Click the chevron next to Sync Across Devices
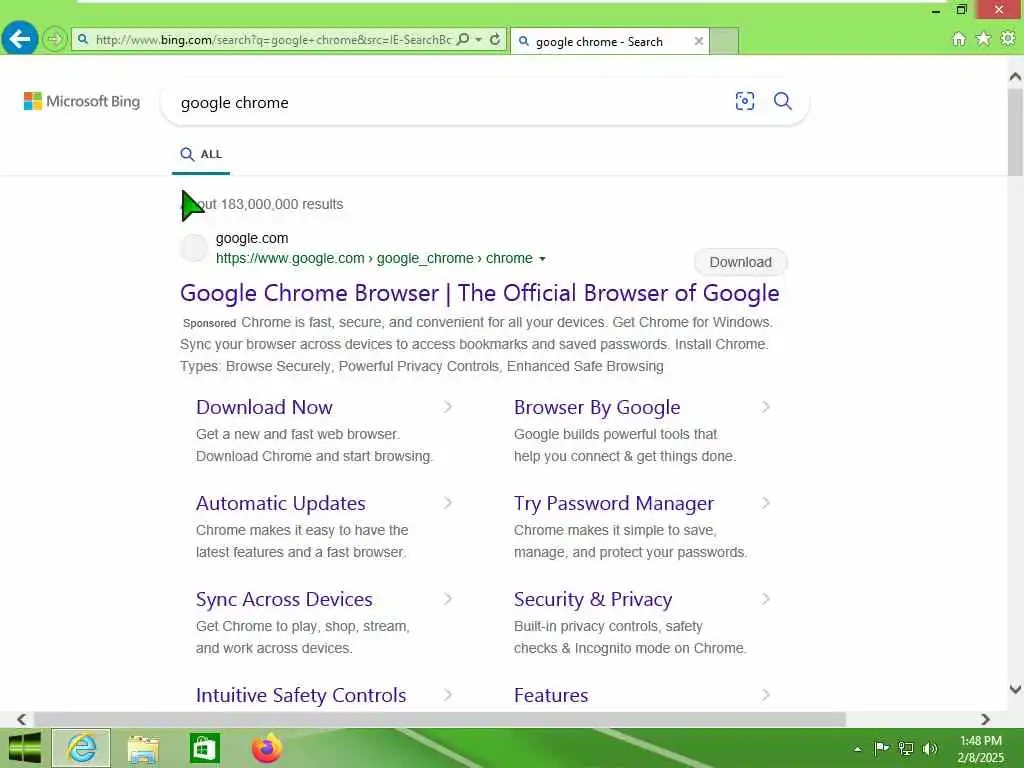This screenshot has width=1024, height=768. 448,599
